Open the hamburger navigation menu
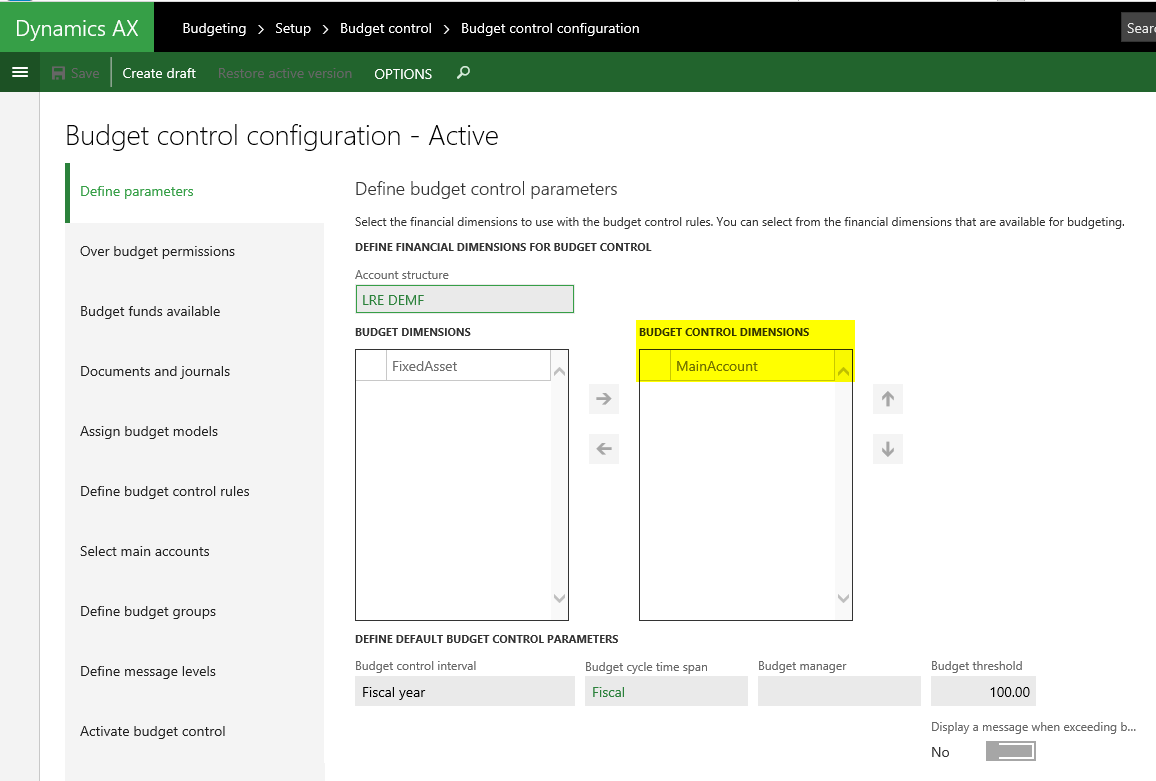 click(x=19, y=72)
